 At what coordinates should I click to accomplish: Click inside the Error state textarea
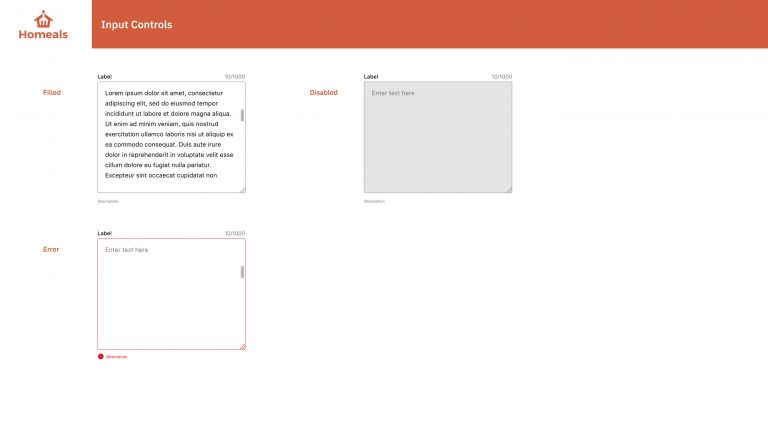click(171, 294)
